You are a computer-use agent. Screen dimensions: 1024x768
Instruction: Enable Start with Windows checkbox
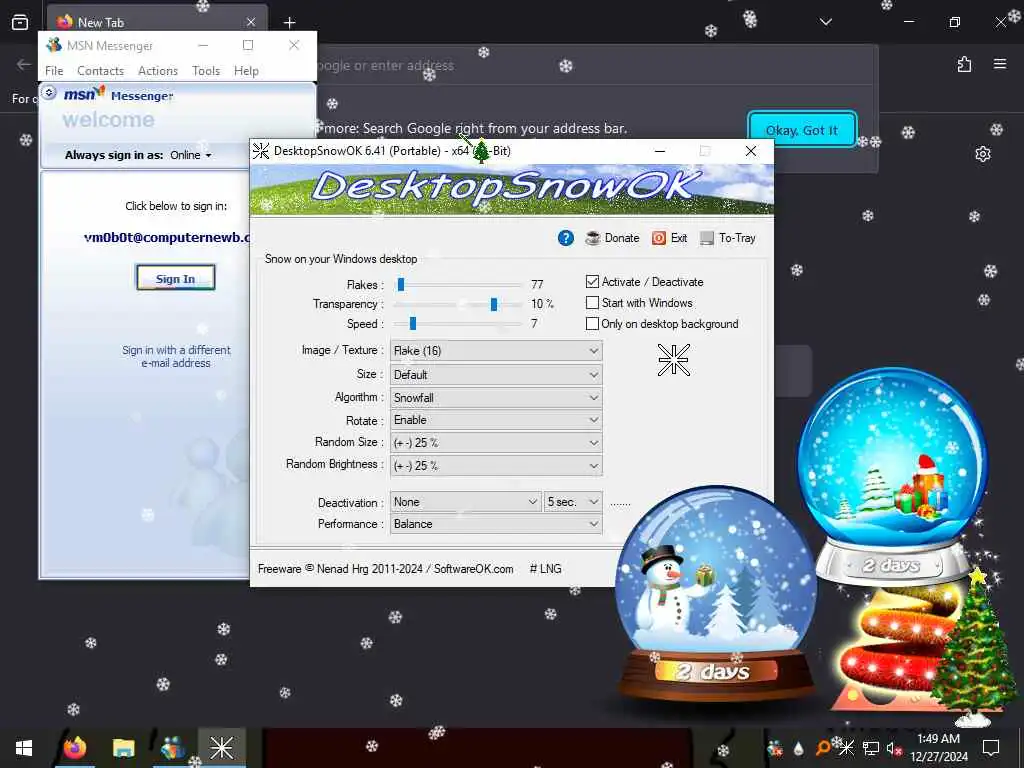(592, 303)
